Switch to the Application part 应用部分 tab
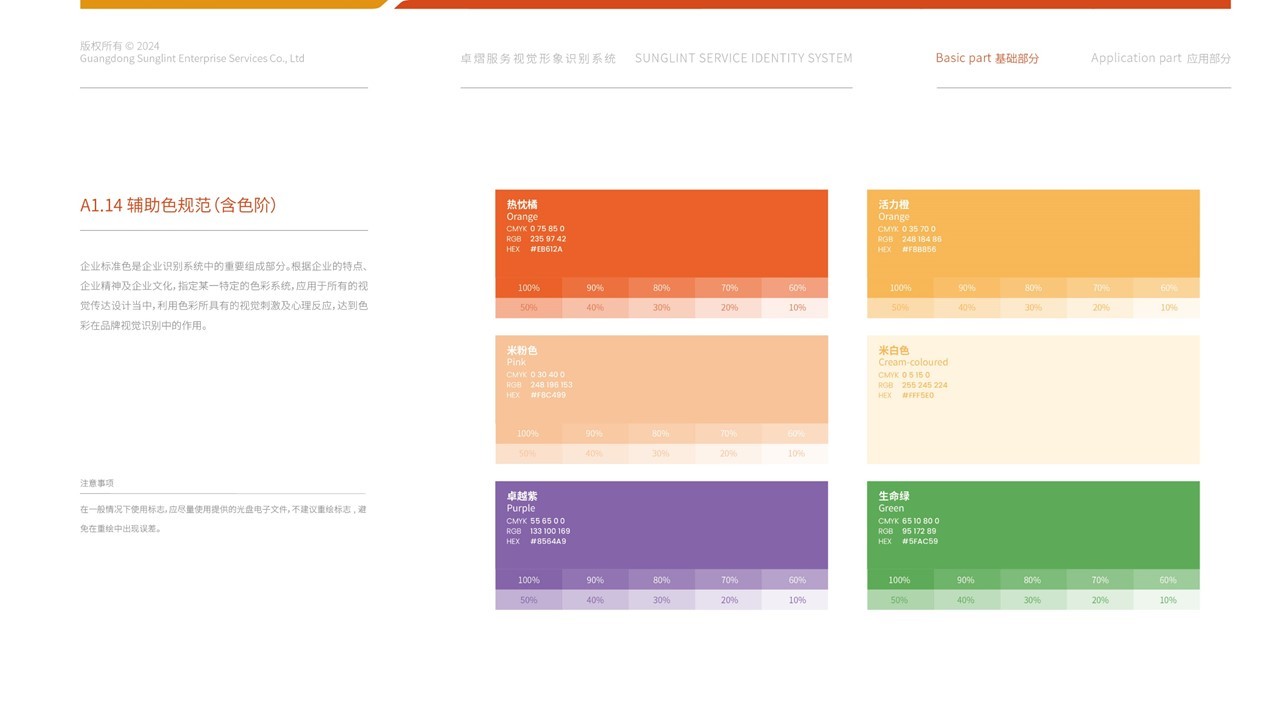Image resolution: width=1280 pixels, height=720 pixels. pos(1160,58)
